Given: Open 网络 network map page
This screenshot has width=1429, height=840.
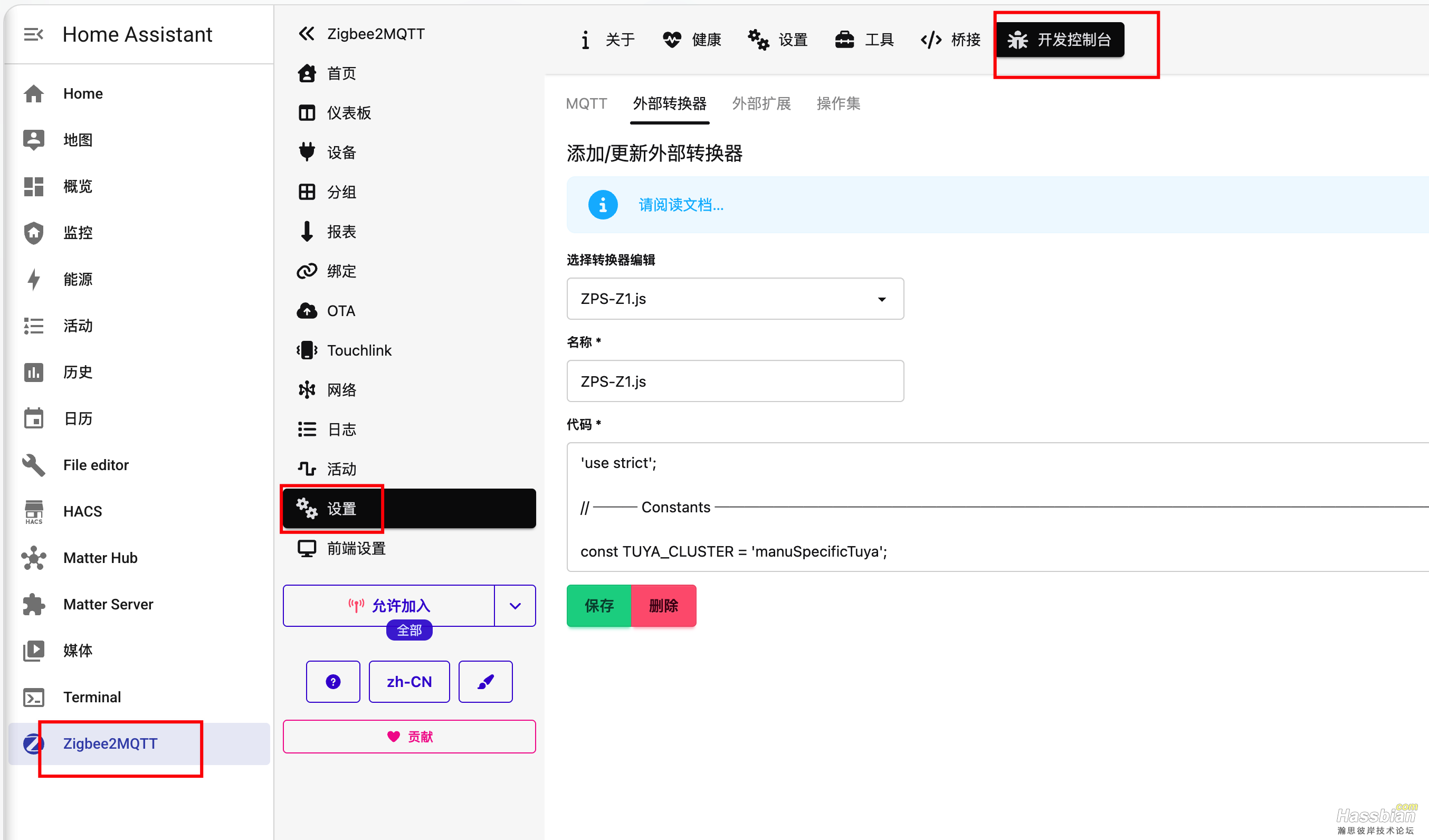Looking at the screenshot, I should point(409,390).
